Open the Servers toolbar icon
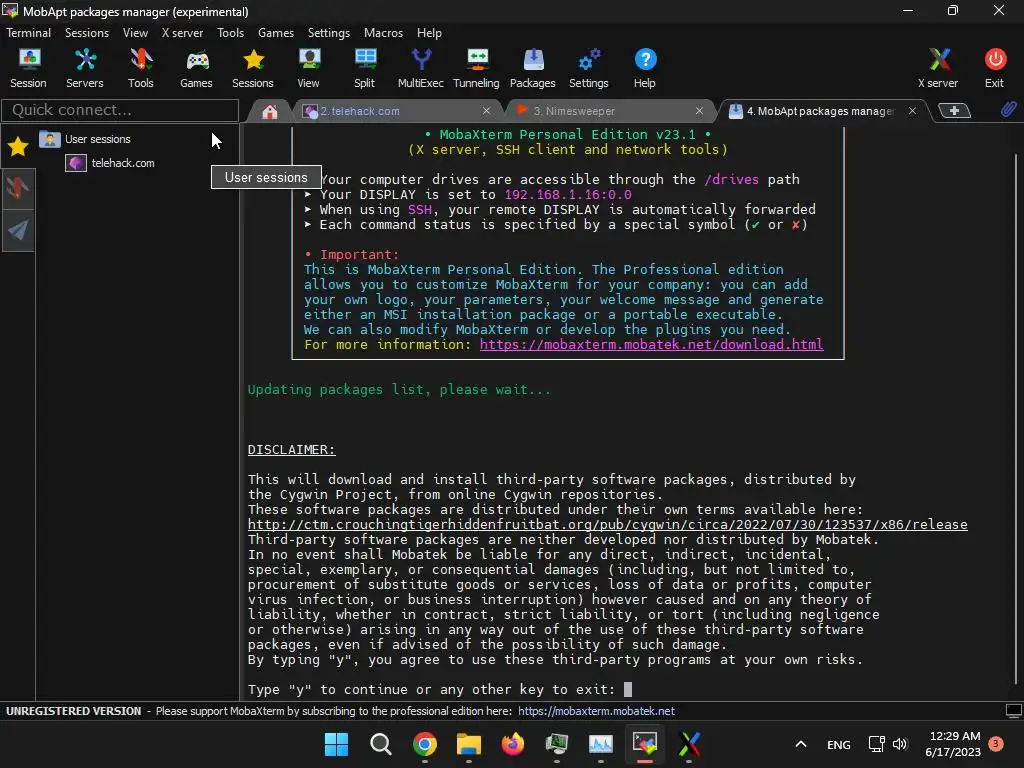The image size is (1024, 768). tap(85, 68)
